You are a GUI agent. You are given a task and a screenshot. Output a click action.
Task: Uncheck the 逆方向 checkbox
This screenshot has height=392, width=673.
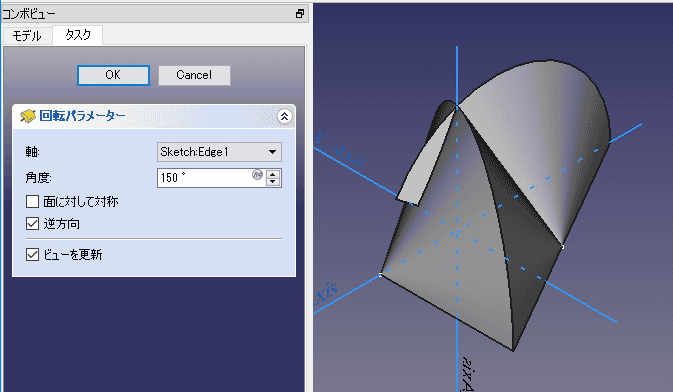[x=33, y=224]
